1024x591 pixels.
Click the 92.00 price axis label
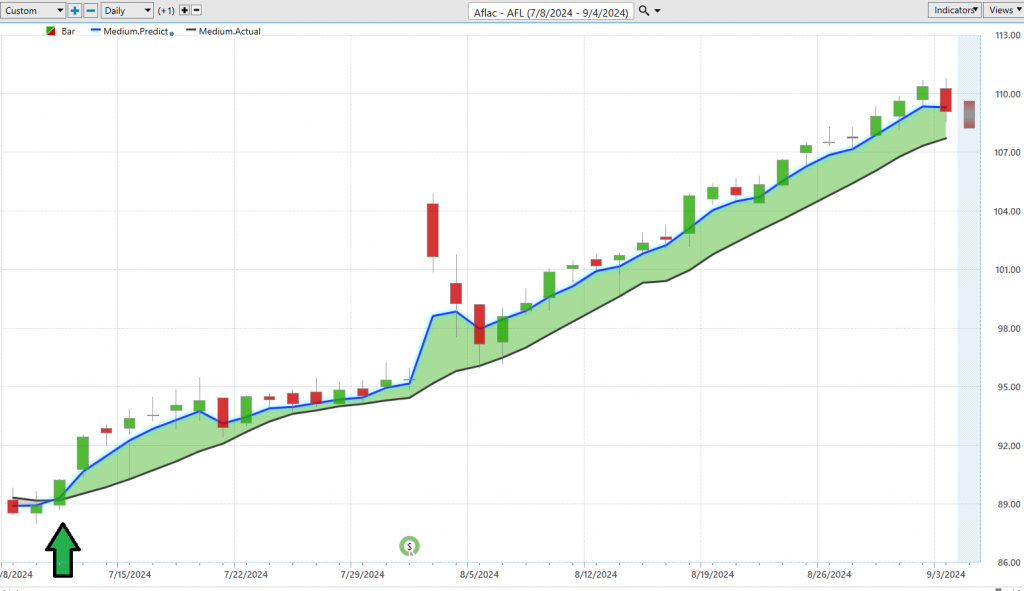point(1008,445)
